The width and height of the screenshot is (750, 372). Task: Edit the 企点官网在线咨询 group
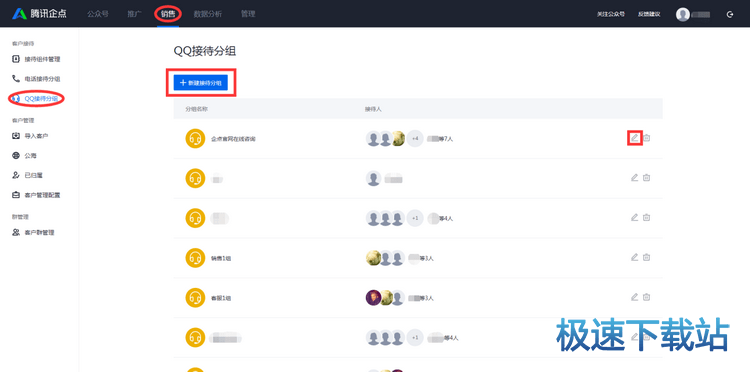coord(634,138)
